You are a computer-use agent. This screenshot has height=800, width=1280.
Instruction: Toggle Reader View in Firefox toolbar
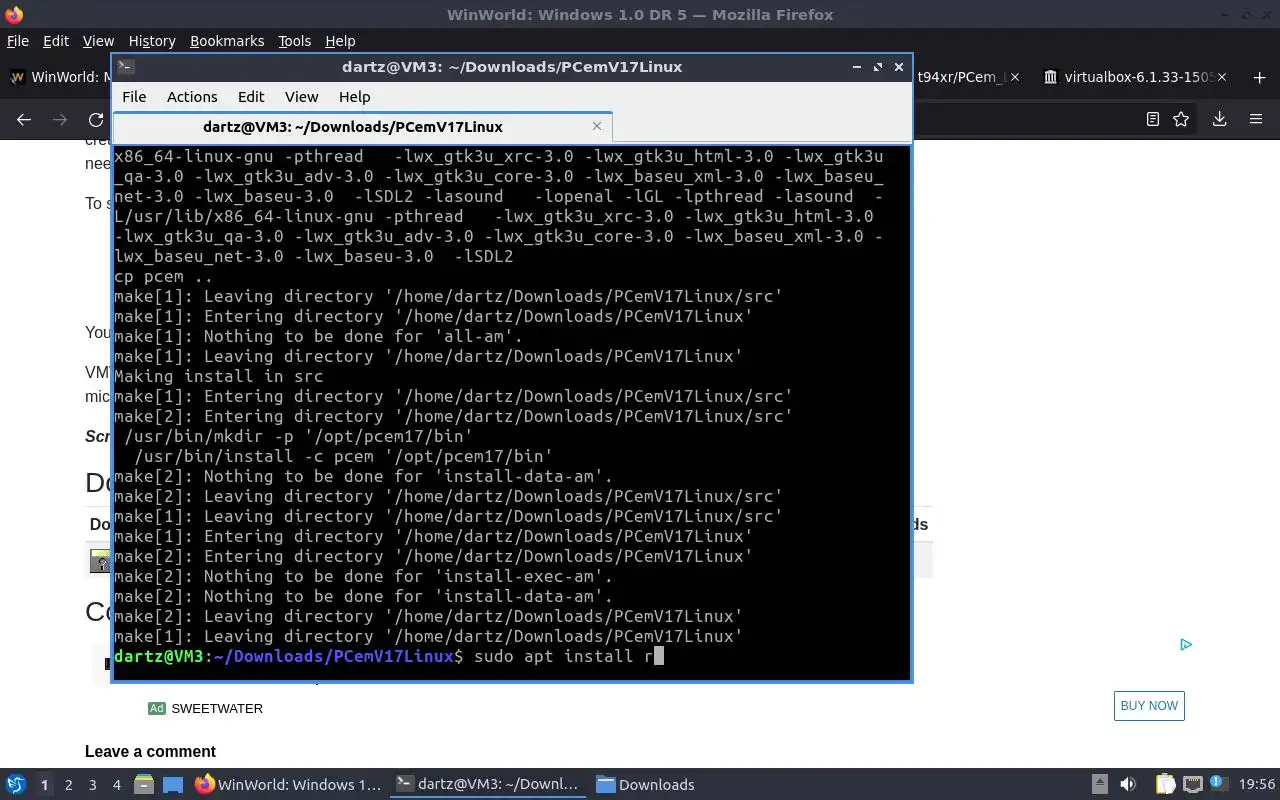[x=1153, y=119]
